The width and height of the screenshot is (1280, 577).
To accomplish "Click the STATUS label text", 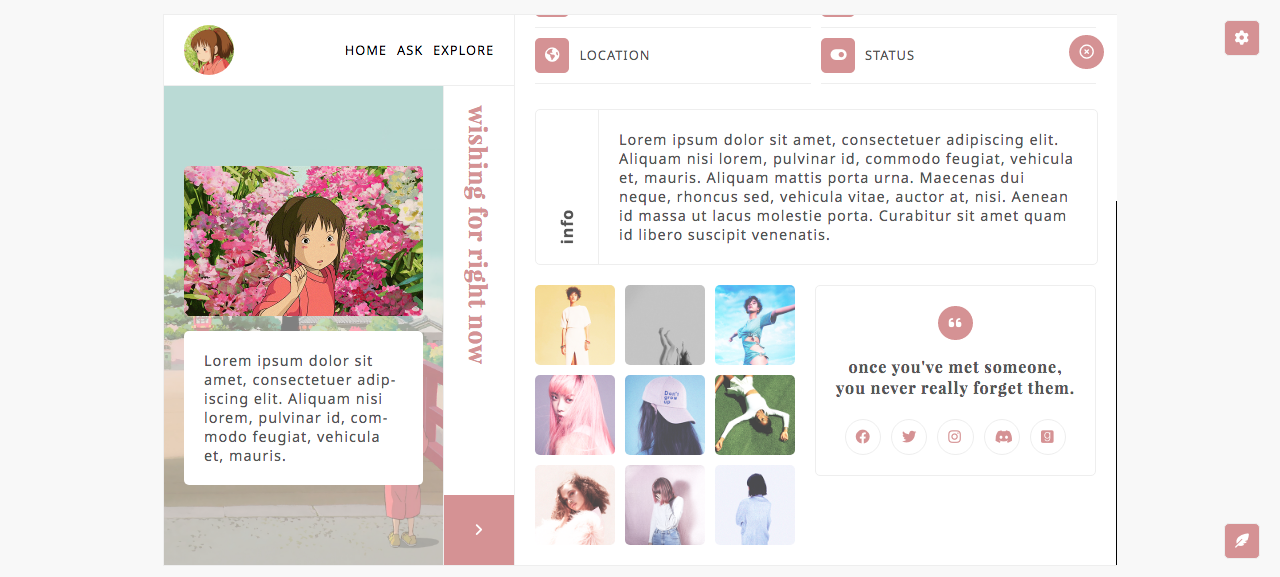I will pyautogui.click(x=890, y=56).
